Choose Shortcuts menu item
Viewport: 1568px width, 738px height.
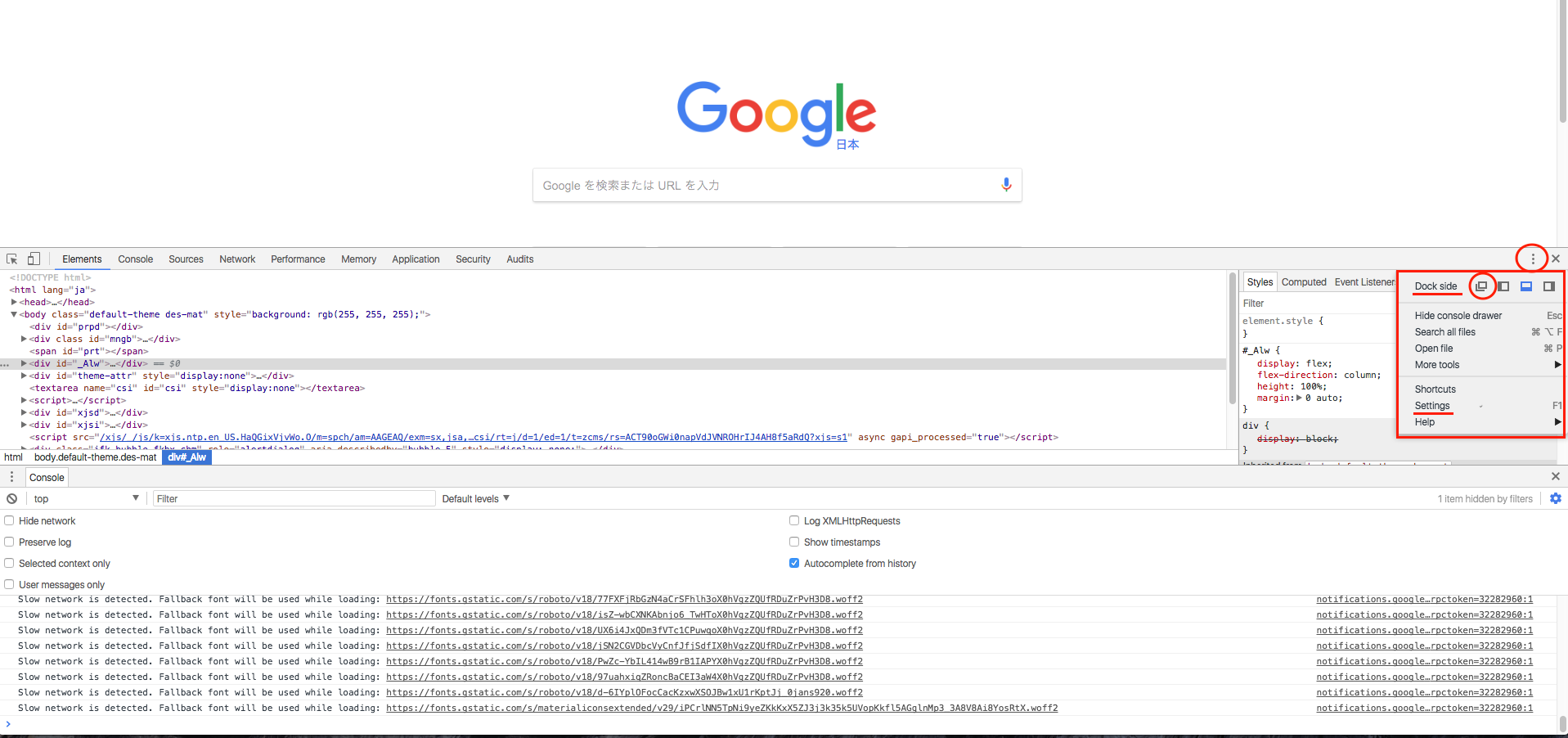(1480, 389)
